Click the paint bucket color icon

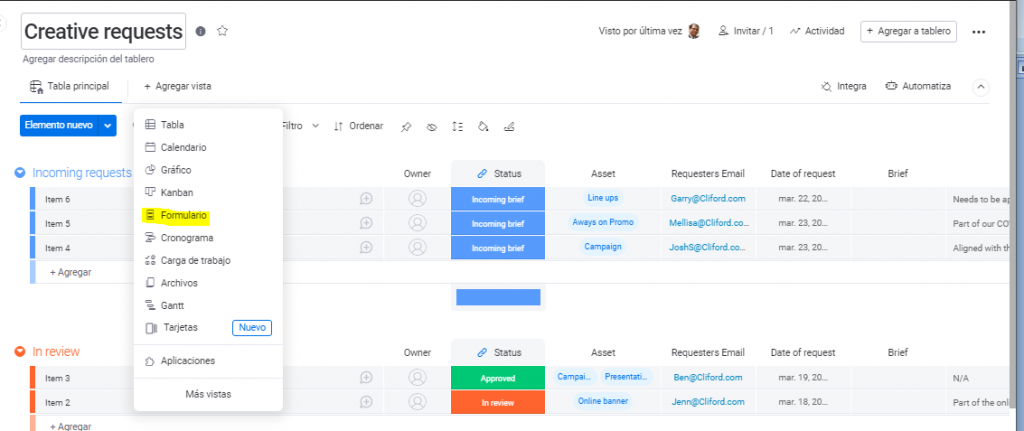[483, 127]
